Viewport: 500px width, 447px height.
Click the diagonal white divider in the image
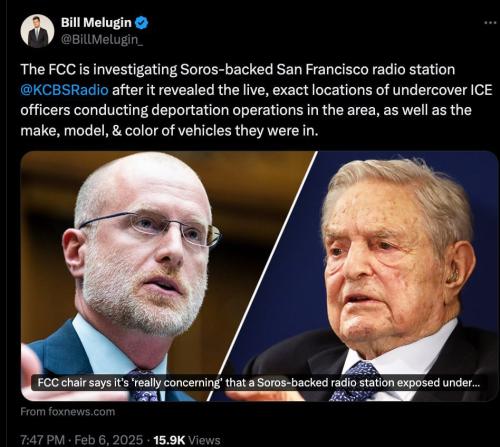(263, 276)
